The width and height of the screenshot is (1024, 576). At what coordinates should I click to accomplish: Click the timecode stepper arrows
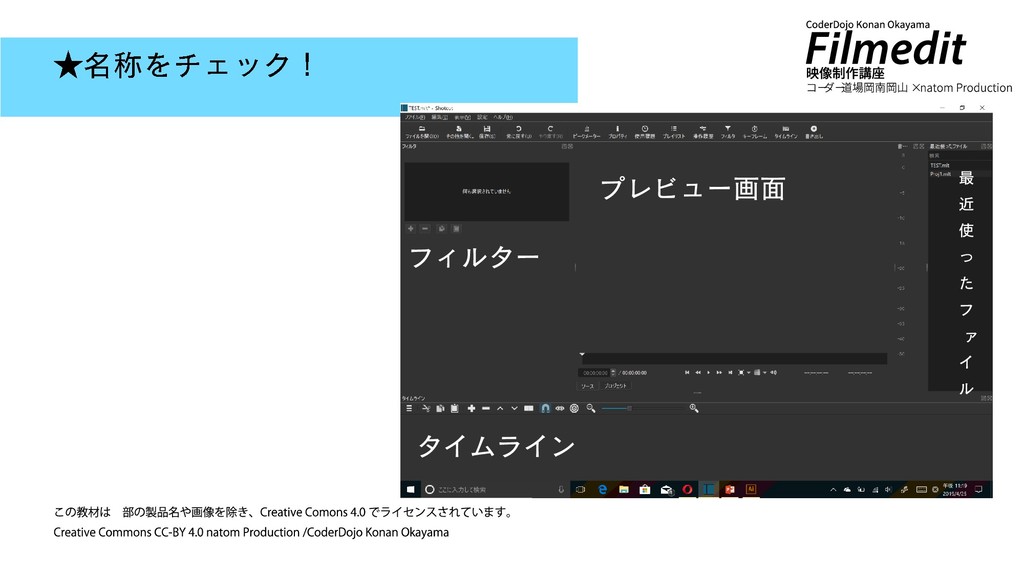pos(613,373)
